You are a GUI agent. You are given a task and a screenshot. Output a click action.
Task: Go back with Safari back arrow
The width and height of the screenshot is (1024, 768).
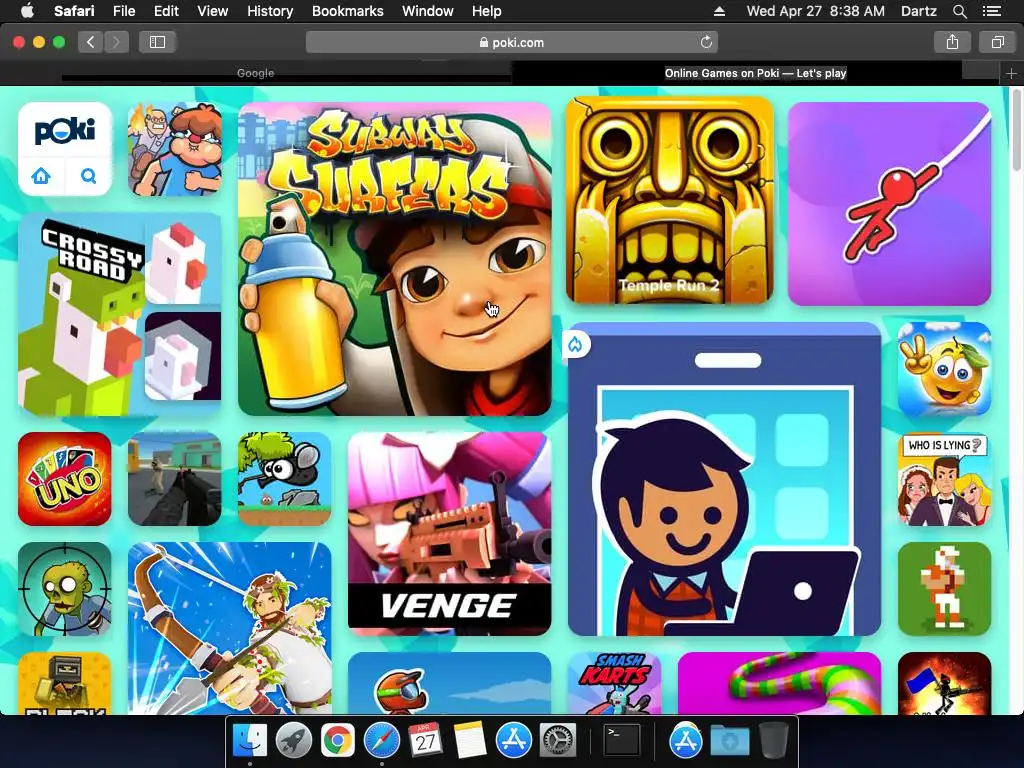90,42
